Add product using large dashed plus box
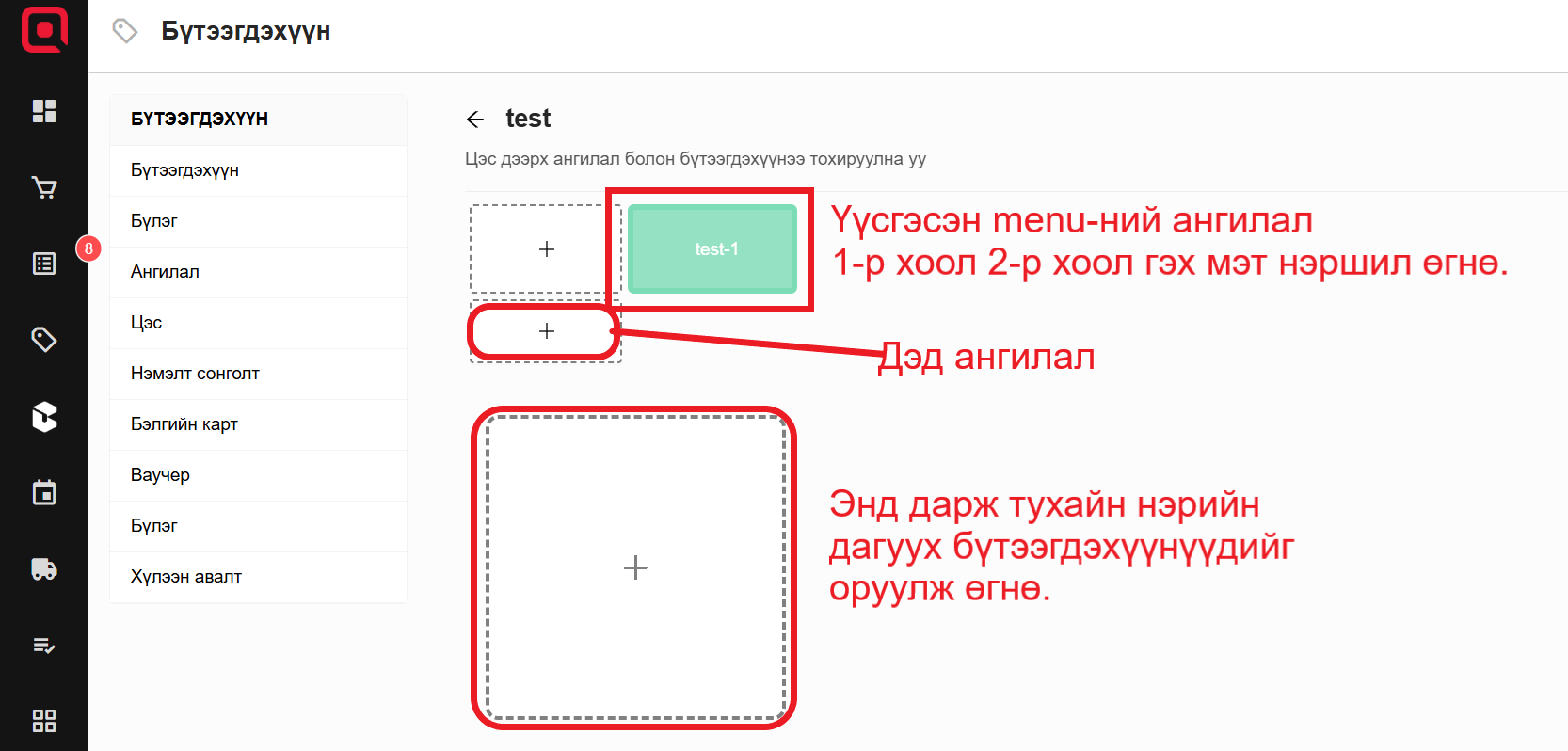Viewport: 1568px width, 751px height. 635,567
